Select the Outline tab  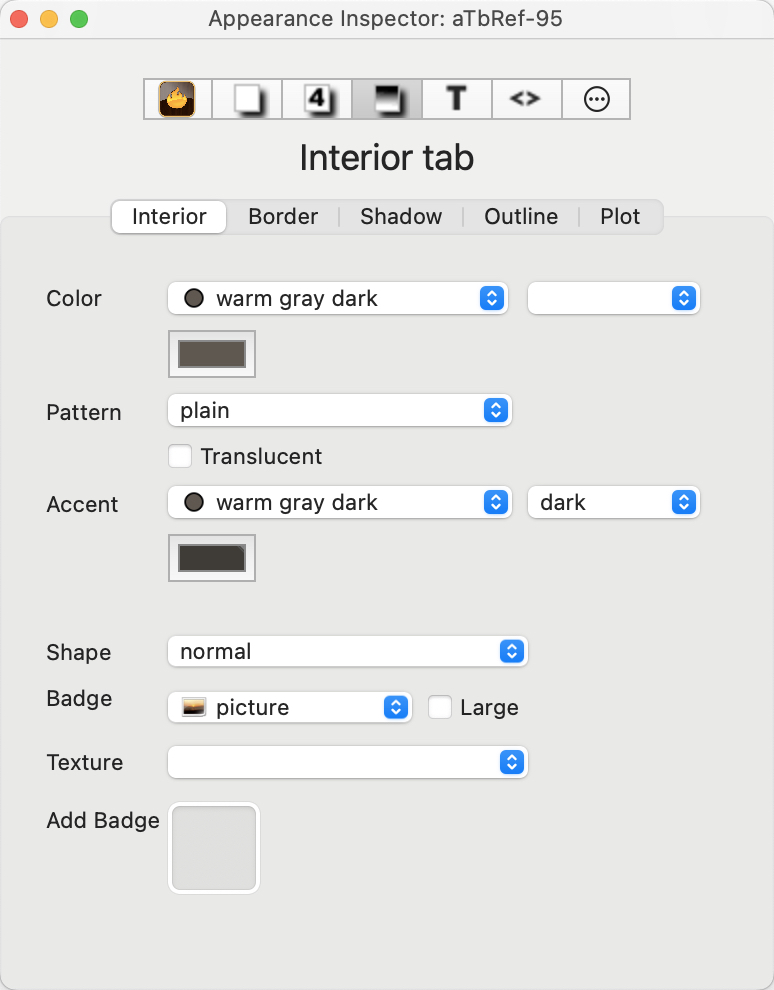click(520, 216)
